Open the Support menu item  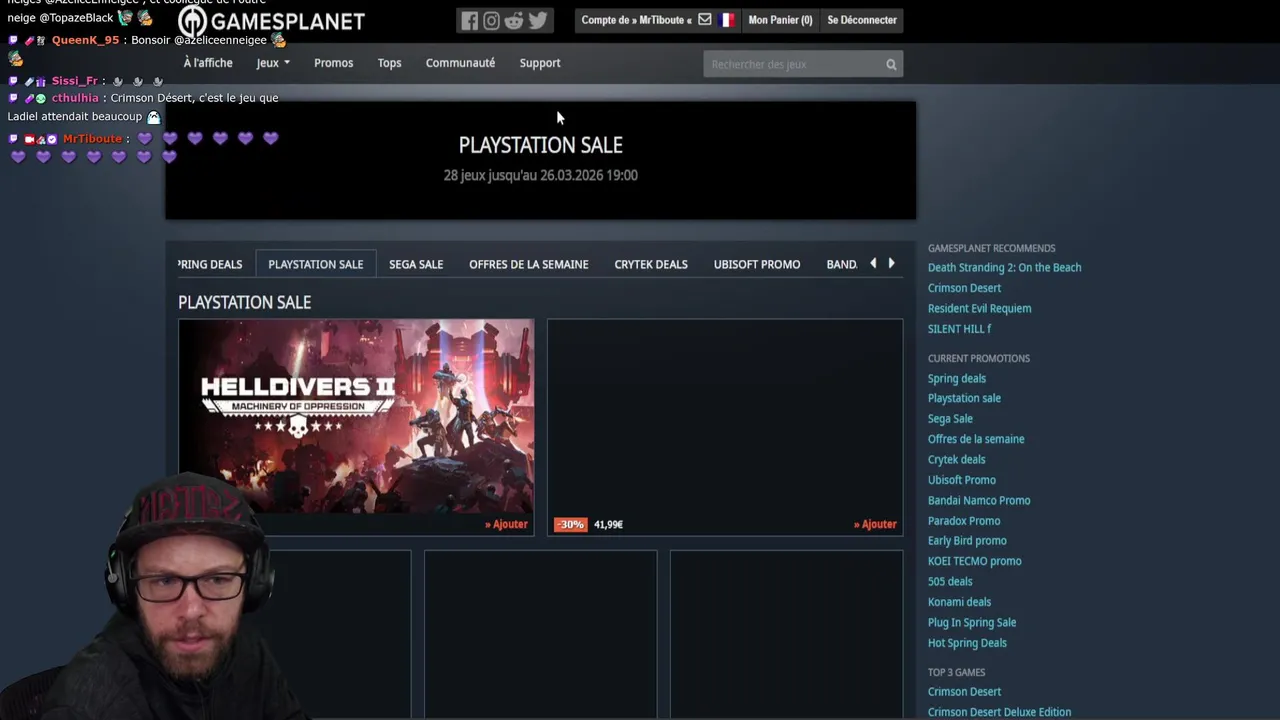point(540,63)
